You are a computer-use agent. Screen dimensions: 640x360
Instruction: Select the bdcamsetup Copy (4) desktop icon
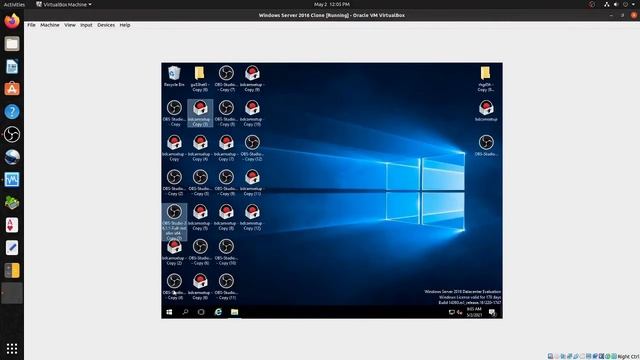click(200, 148)
